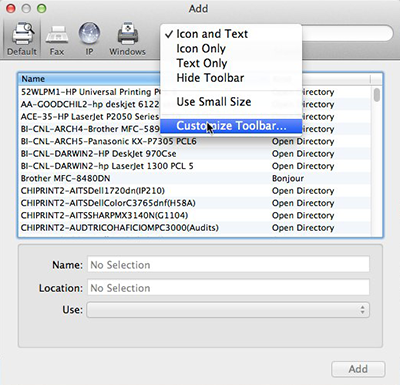This screenshot has width=400, height=385.
Task: Select BI-CNL-DARWIN2-hp LaserJet 1300 PCL 5
Action: point(194,166)
